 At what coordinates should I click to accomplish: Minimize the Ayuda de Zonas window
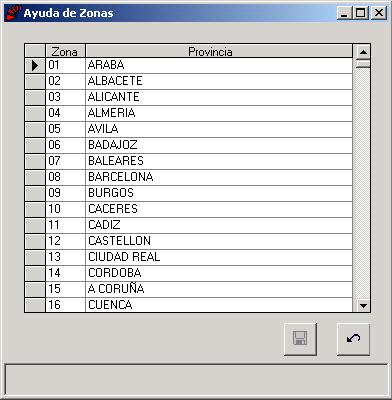coord(345,13)
